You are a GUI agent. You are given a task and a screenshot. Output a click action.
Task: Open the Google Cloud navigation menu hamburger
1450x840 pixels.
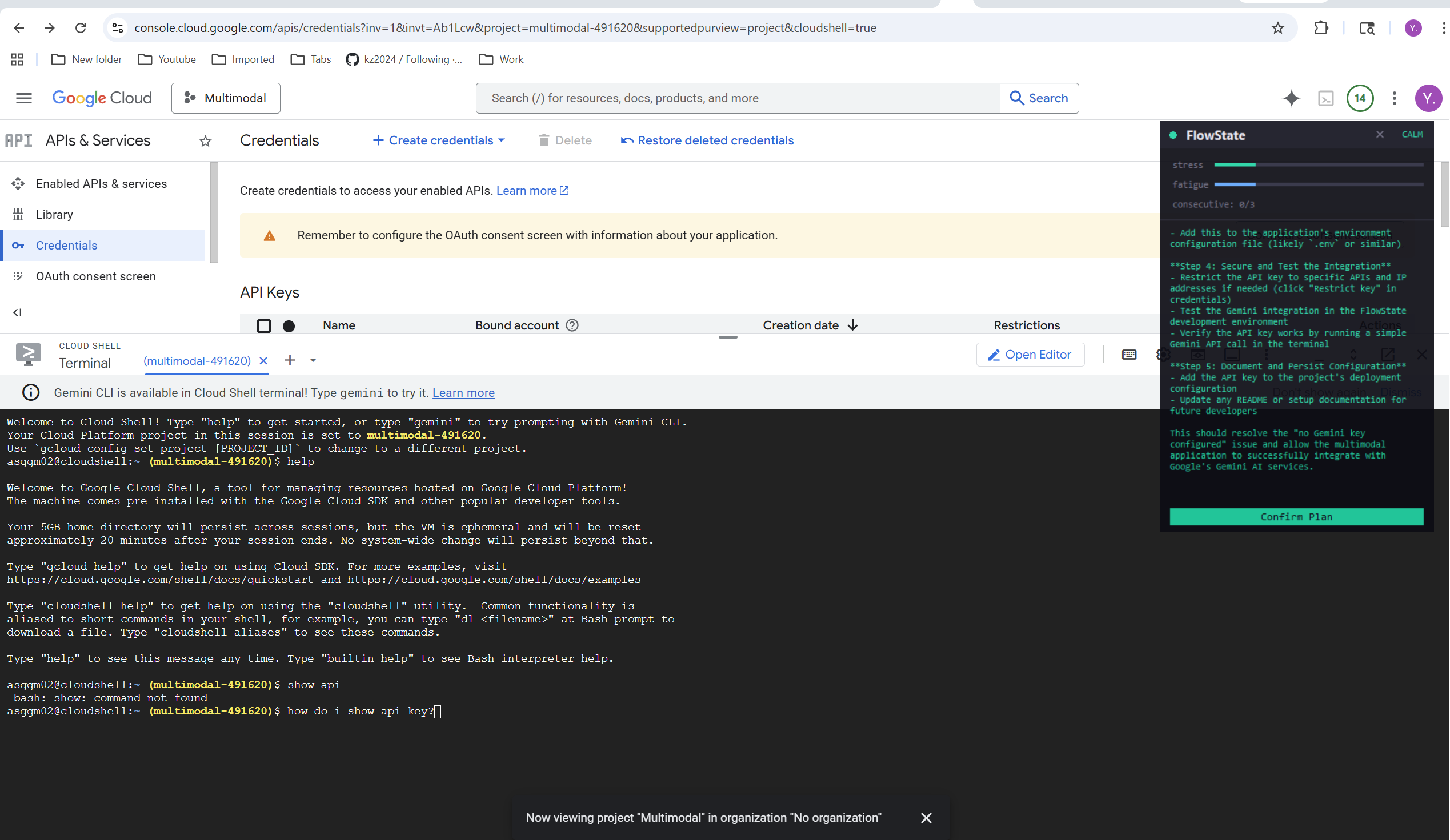tap(23, 98)
